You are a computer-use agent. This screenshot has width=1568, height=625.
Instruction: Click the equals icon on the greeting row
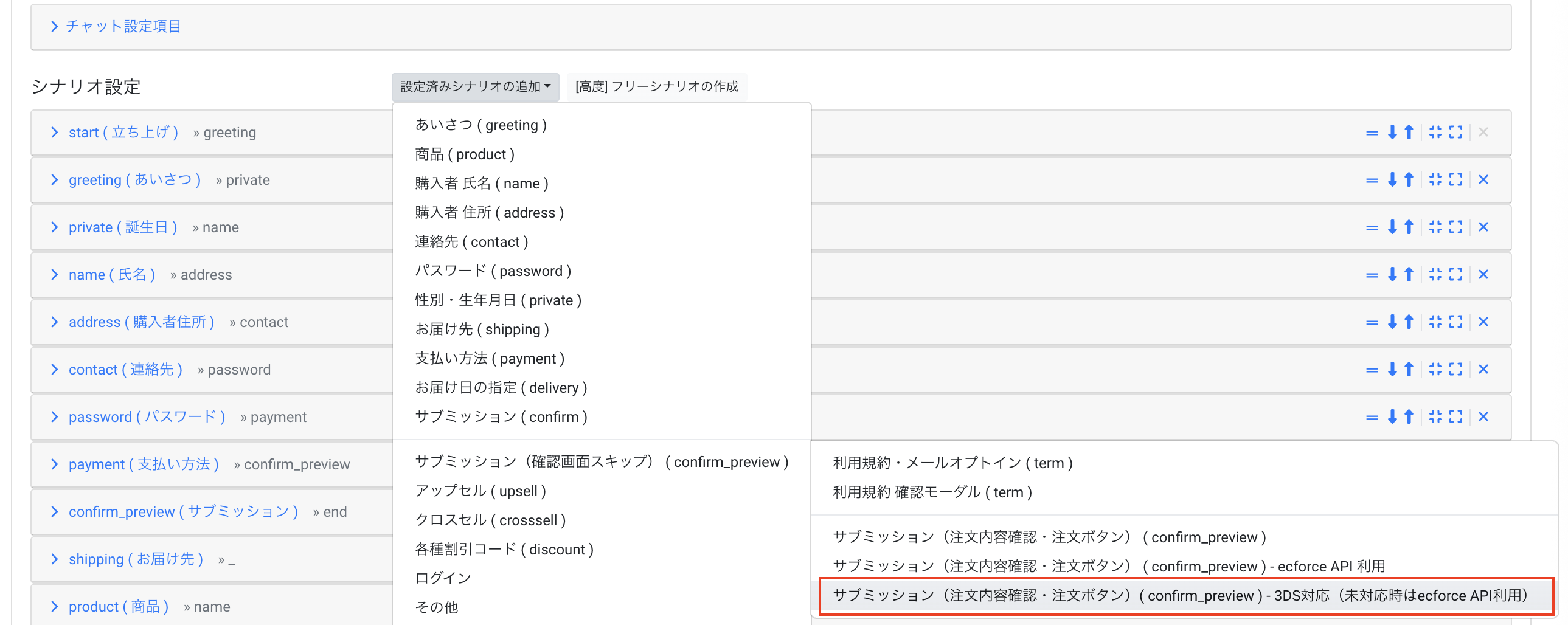1372,179
